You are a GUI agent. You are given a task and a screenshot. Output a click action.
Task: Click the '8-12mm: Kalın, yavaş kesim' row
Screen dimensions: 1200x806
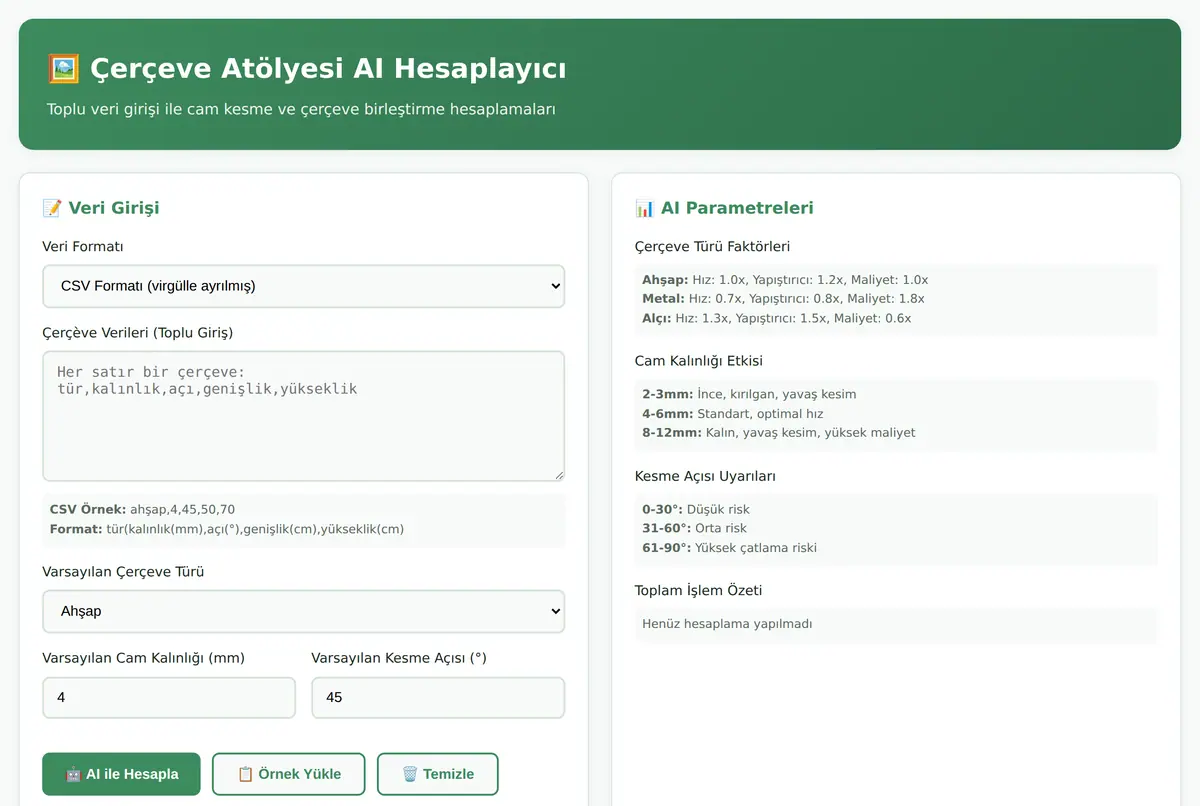[779, 433]
